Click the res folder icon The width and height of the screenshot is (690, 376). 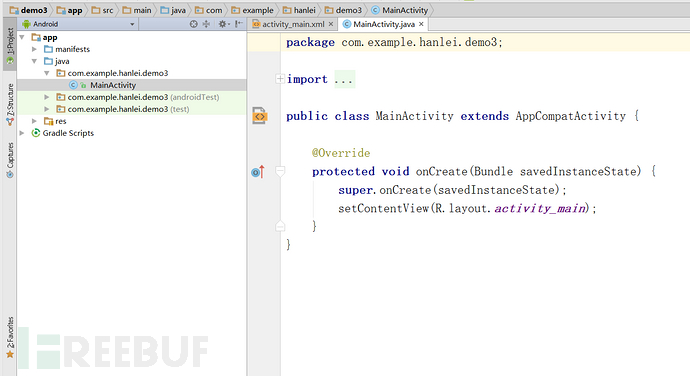coord(48,121)
